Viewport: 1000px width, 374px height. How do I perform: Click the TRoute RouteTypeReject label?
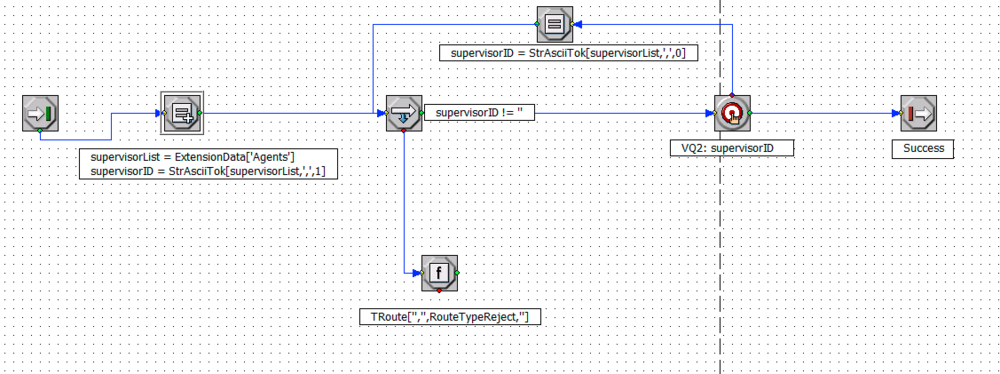[x=450, y=317]
